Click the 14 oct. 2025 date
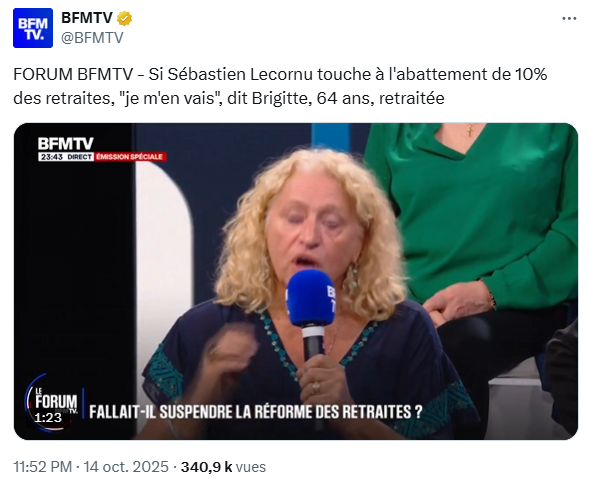 (x=126, y=467)
